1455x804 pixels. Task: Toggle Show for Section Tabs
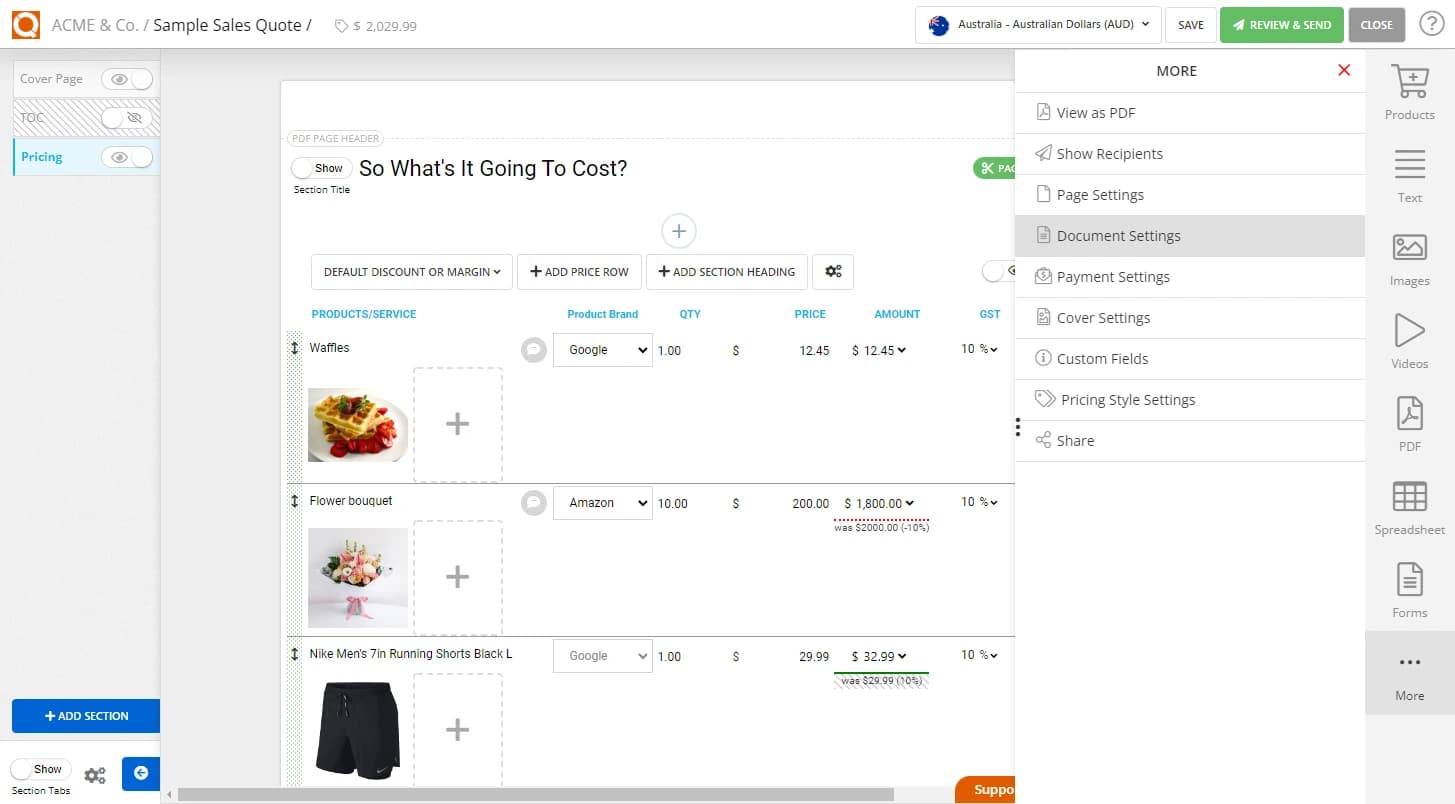[40, 768]
